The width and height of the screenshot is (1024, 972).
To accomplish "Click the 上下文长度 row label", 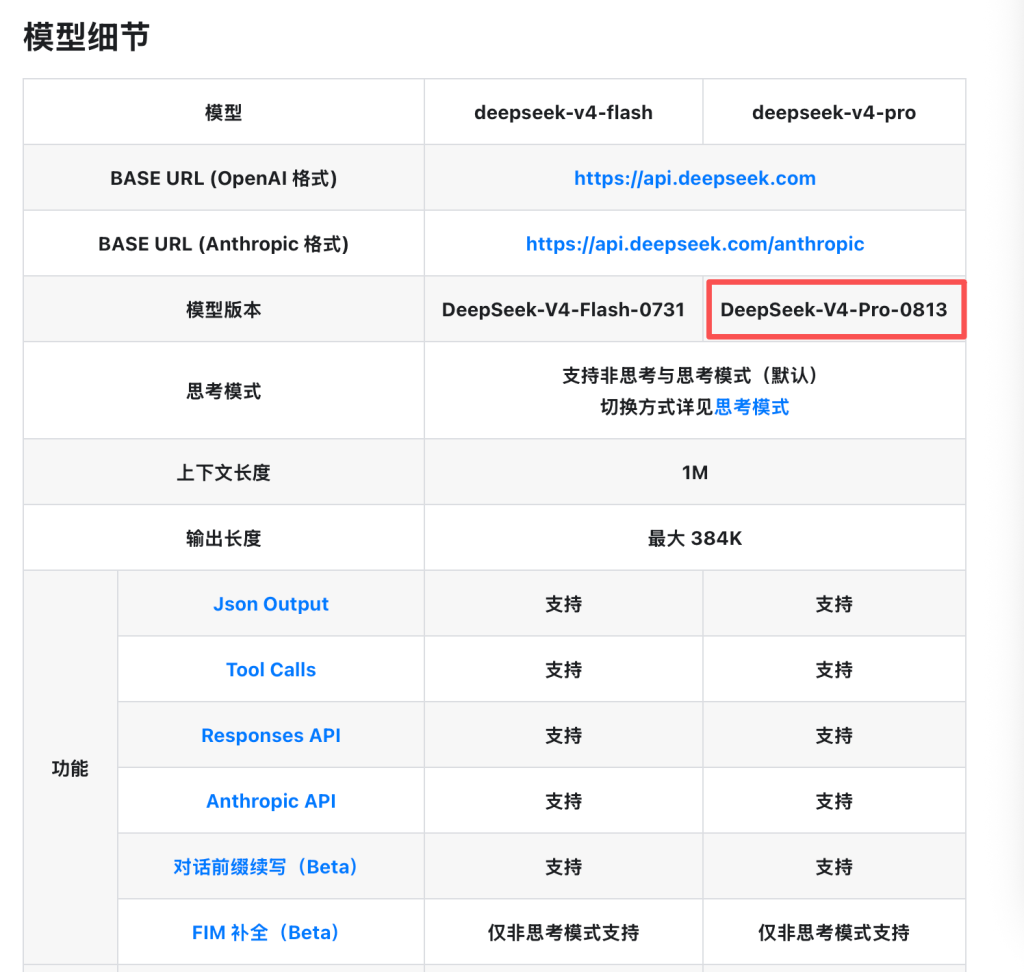I will click(x=223, y=472).
